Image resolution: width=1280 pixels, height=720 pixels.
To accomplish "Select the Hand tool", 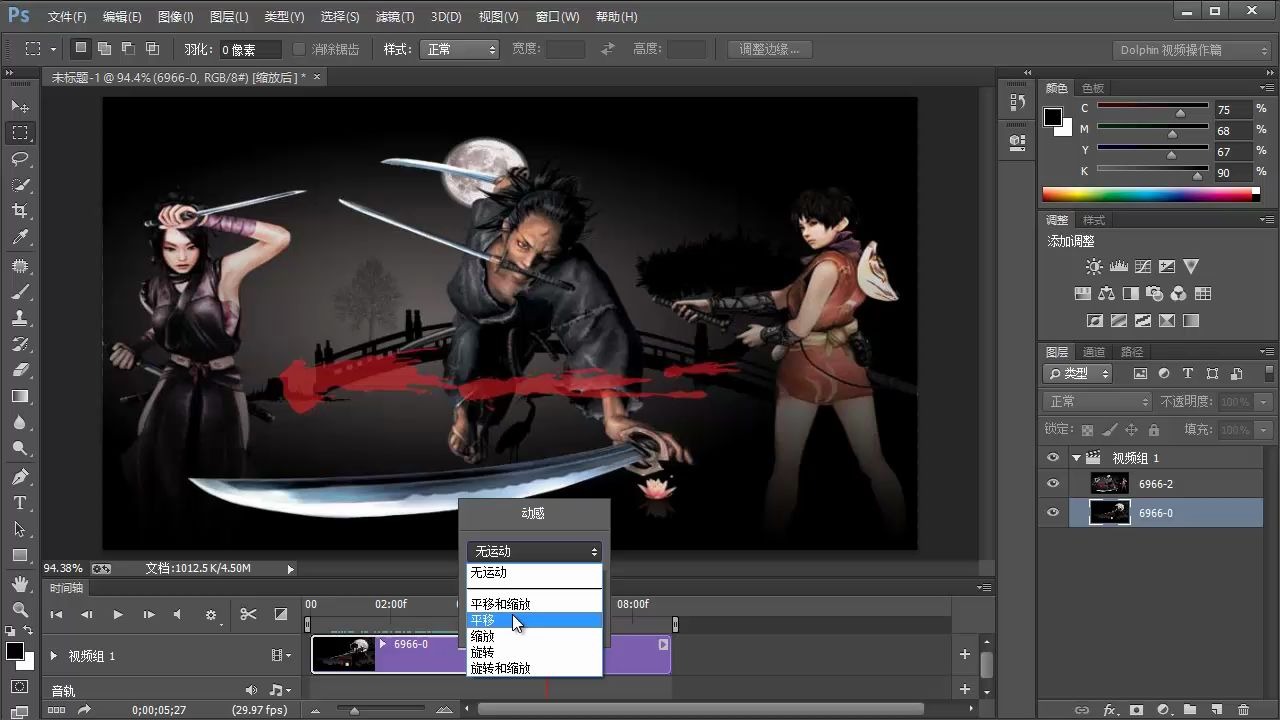I will 20,583.
